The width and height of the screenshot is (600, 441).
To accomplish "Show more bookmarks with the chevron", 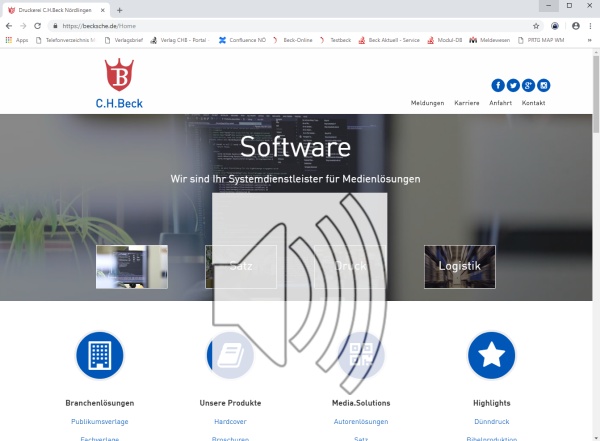I will point(589,40).
